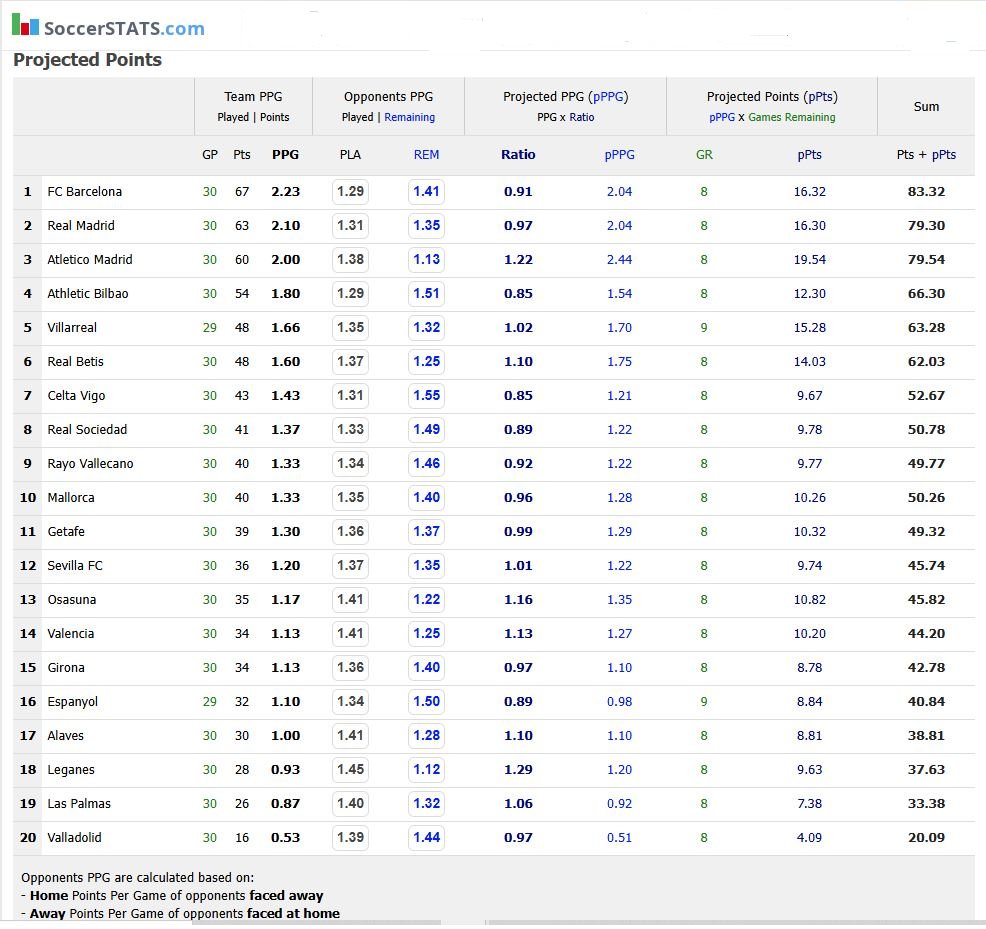986x929 pixels.
Task: Click Valladolid's 1.44 REM value box
Action: pyautogui.click(x=426, y=837)
